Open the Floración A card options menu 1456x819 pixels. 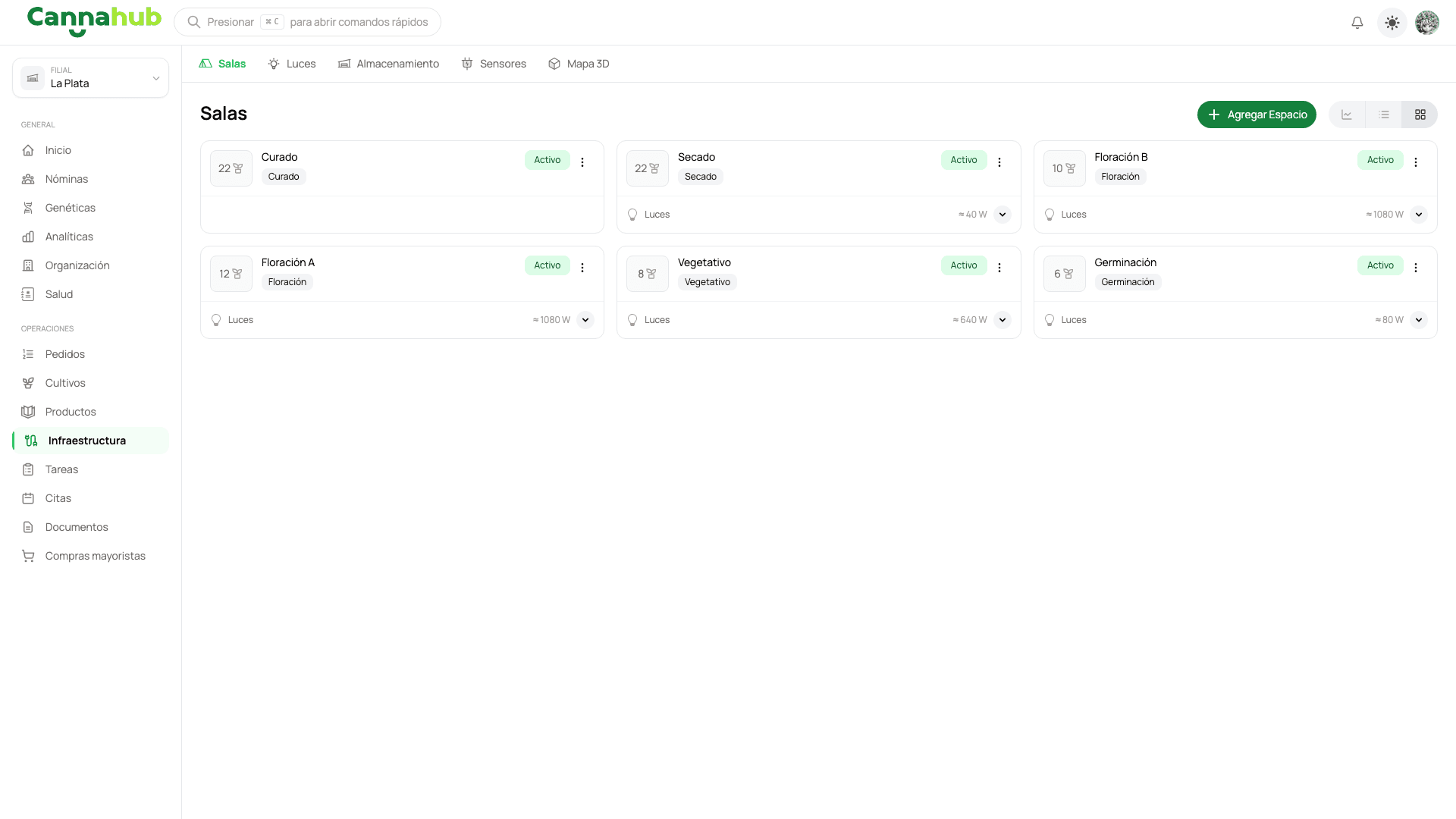pyautogui.click(x=582, y=268)
